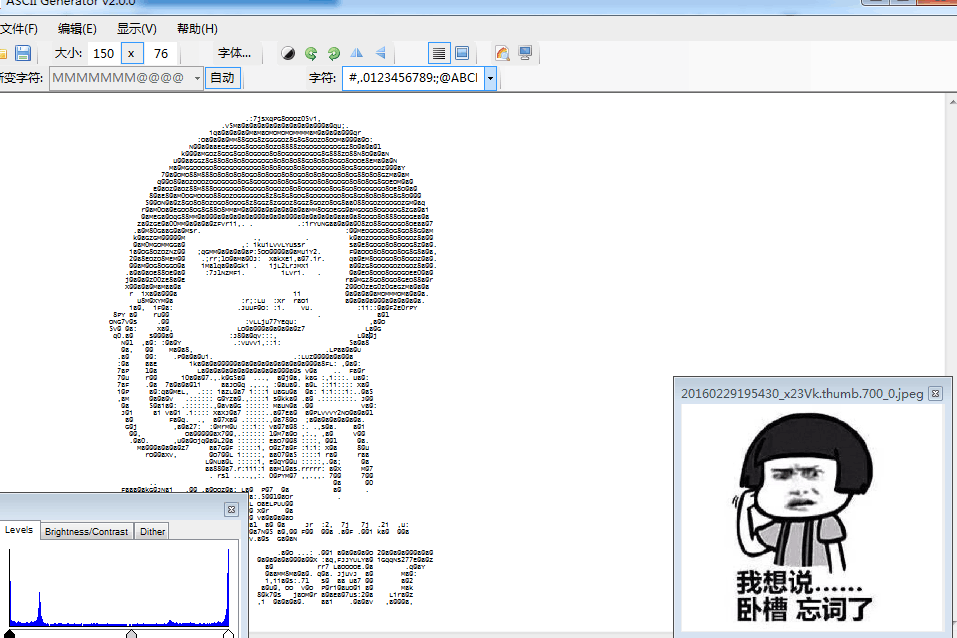Viewport: 957px width, 638px height.
Task: Click the vertical scrollbar up arrow
Action: coord(953,101)
